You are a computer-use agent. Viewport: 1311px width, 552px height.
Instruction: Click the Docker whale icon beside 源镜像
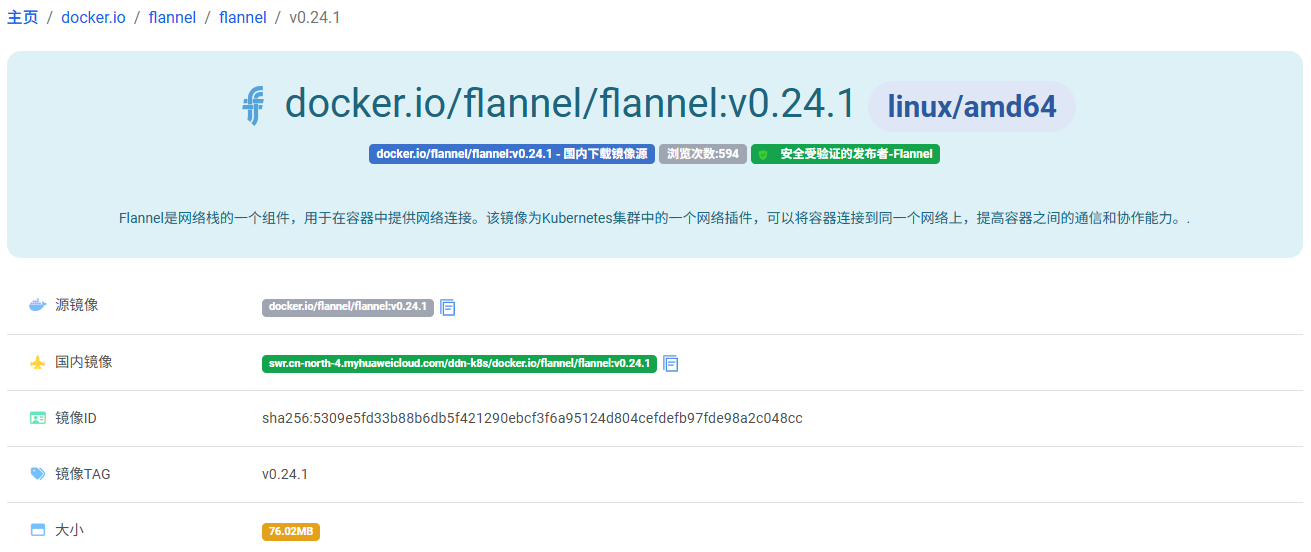click(x=38, y=305)
